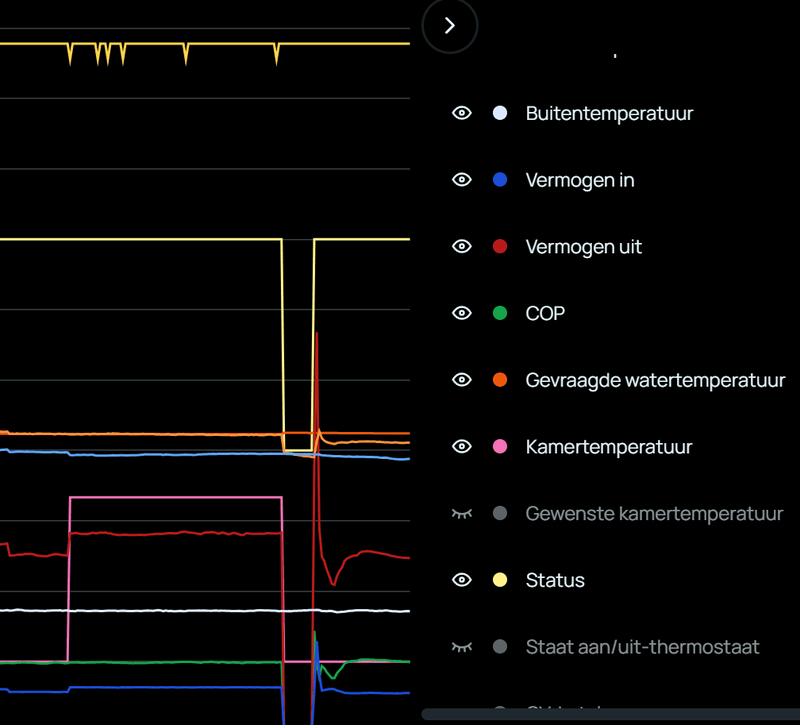Click the blue Vermogen in color dot
800x725 pixels.
[500, 180]
